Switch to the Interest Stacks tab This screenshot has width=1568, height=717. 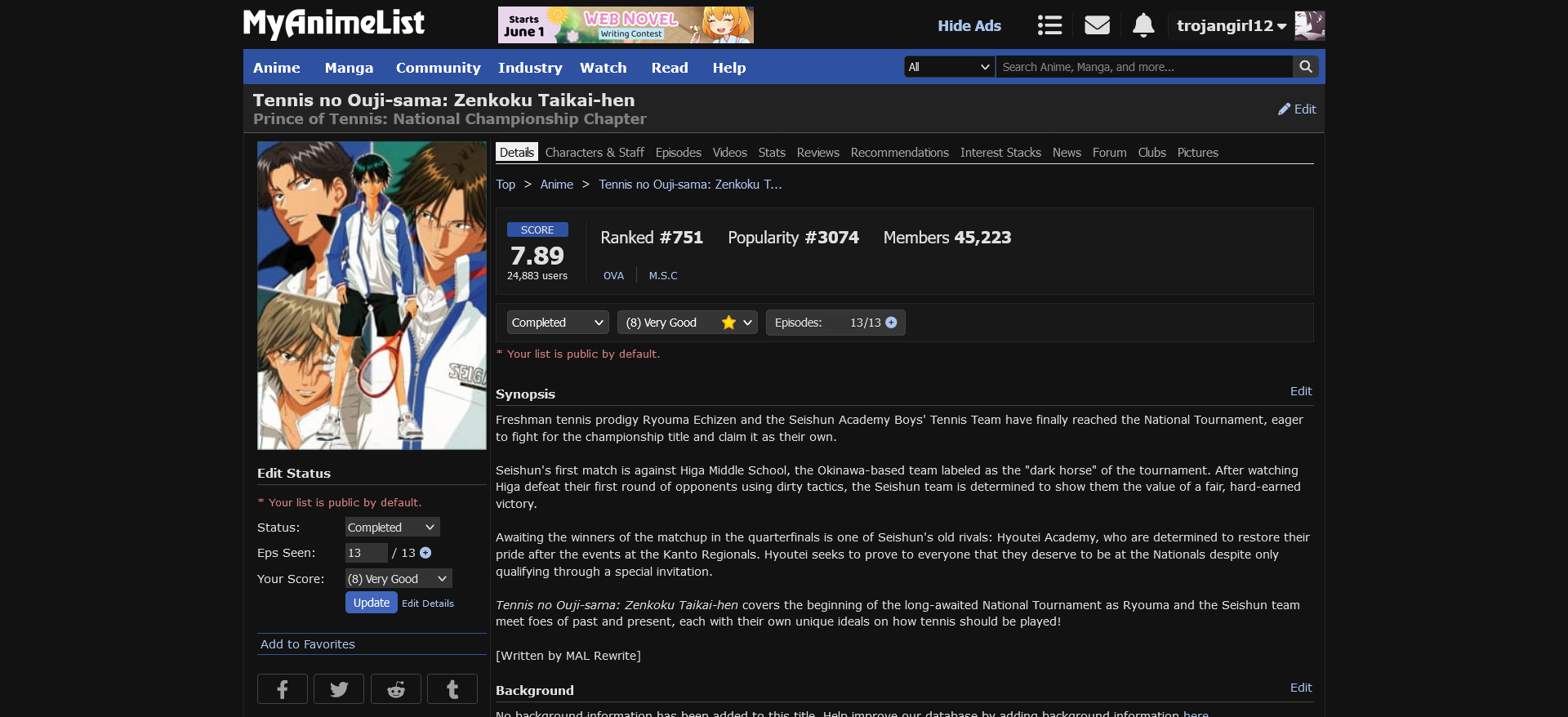pyautogui.click(x=1000, y=153)
